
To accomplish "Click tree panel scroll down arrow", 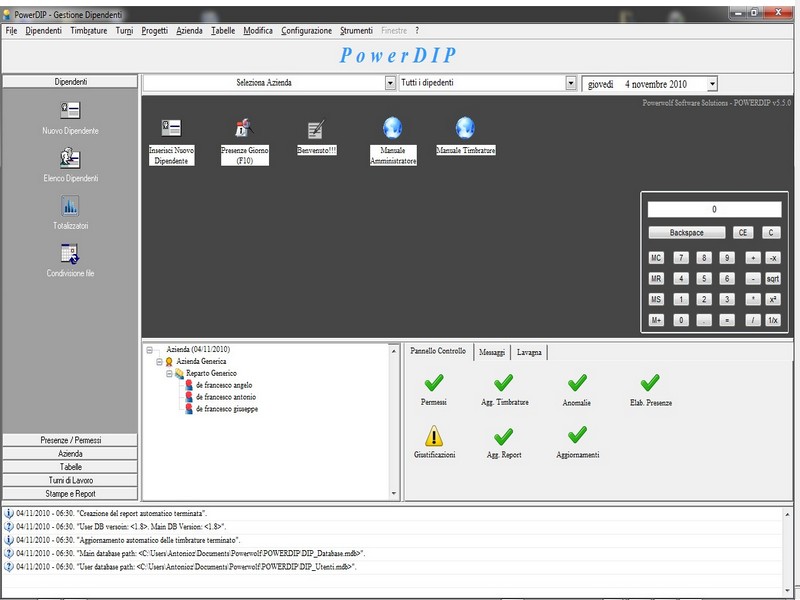I will pos(393,493).
